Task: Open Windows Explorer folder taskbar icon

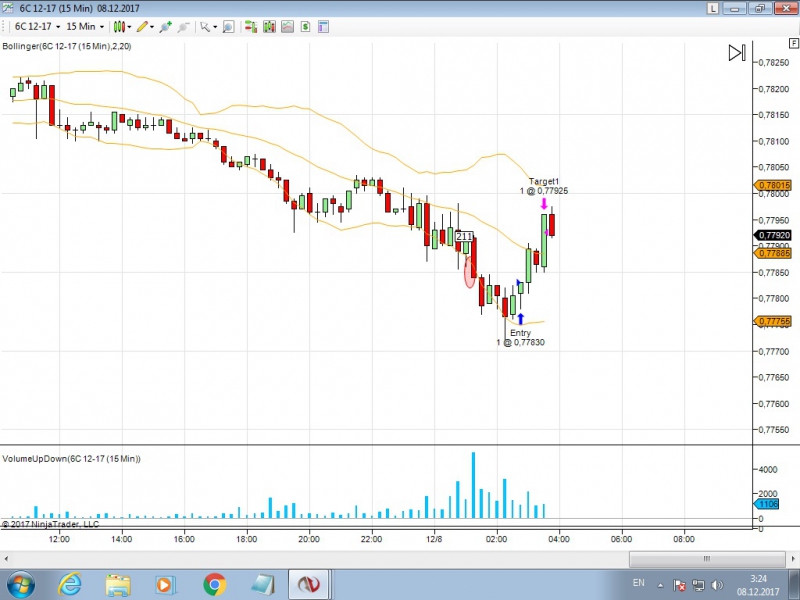Action: [118, 585]
